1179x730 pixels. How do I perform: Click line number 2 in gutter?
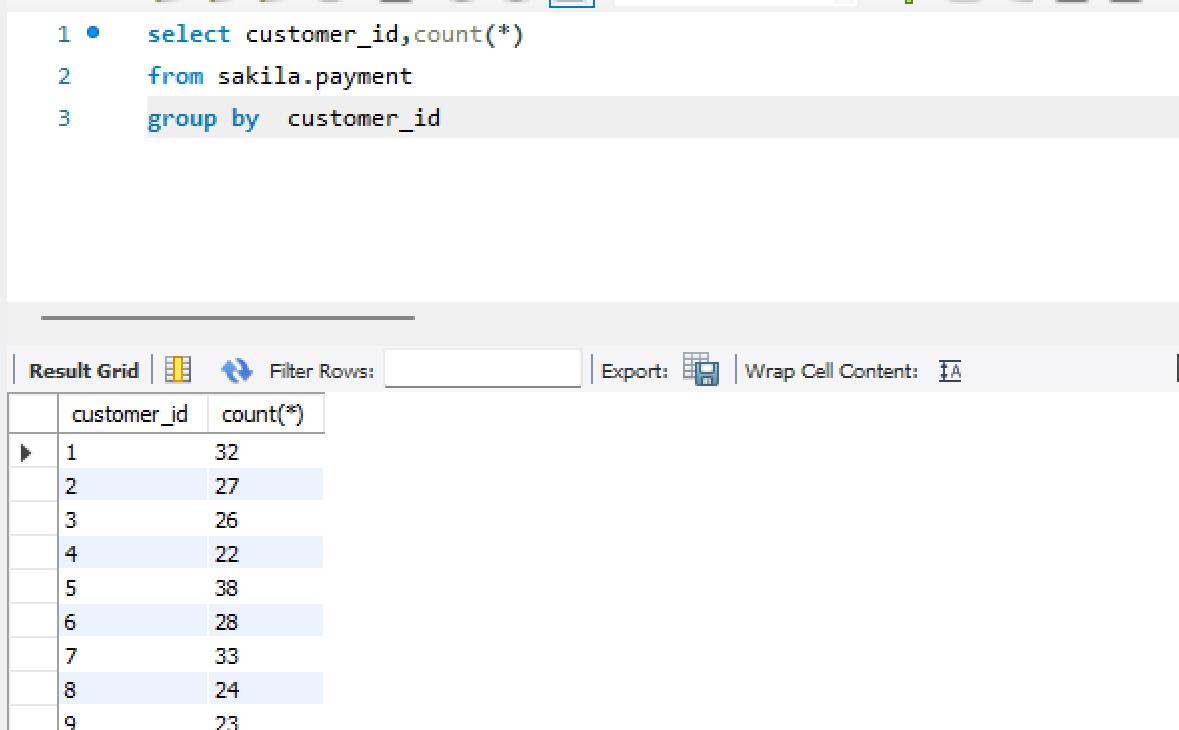[64, 76]
